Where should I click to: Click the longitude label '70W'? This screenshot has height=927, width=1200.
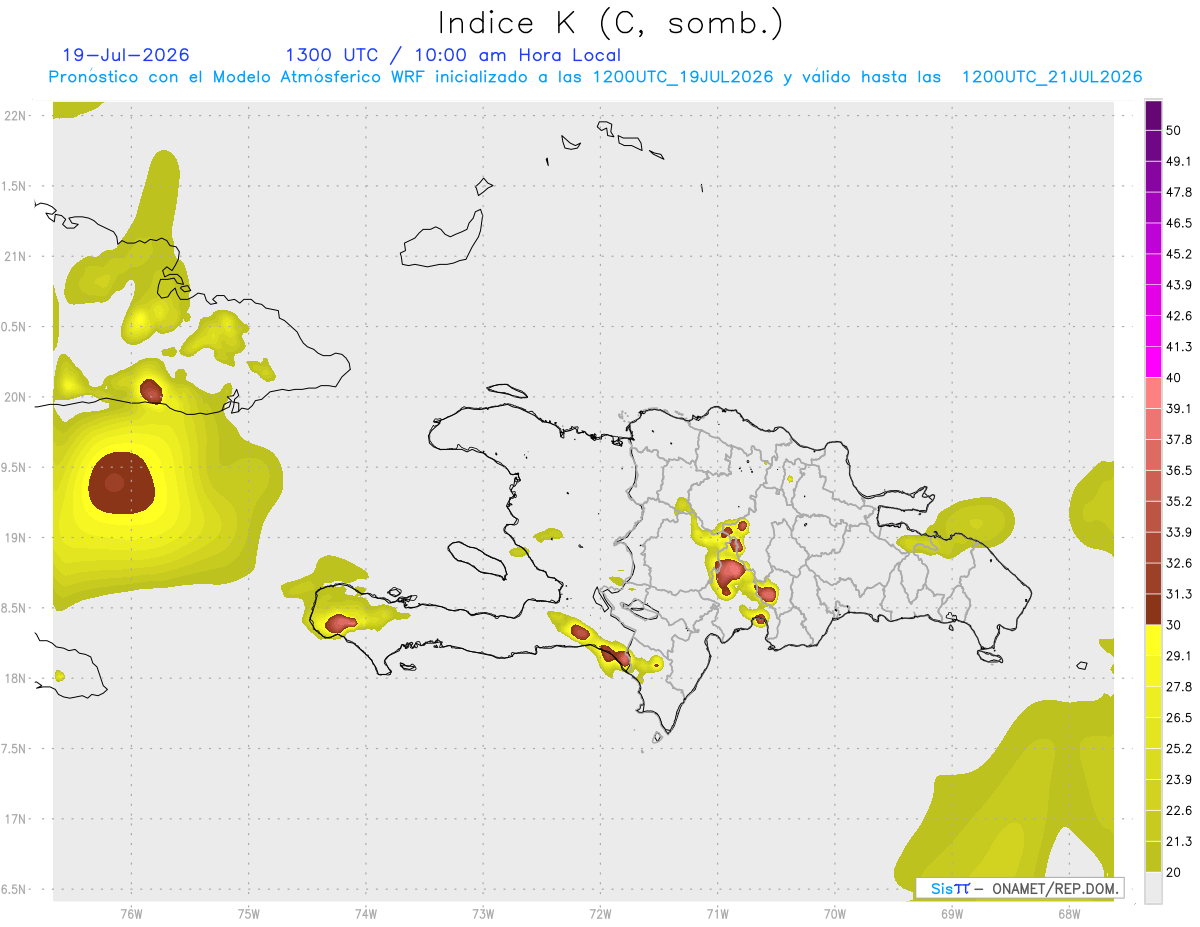pyautogui.click(x=834, y=913)
